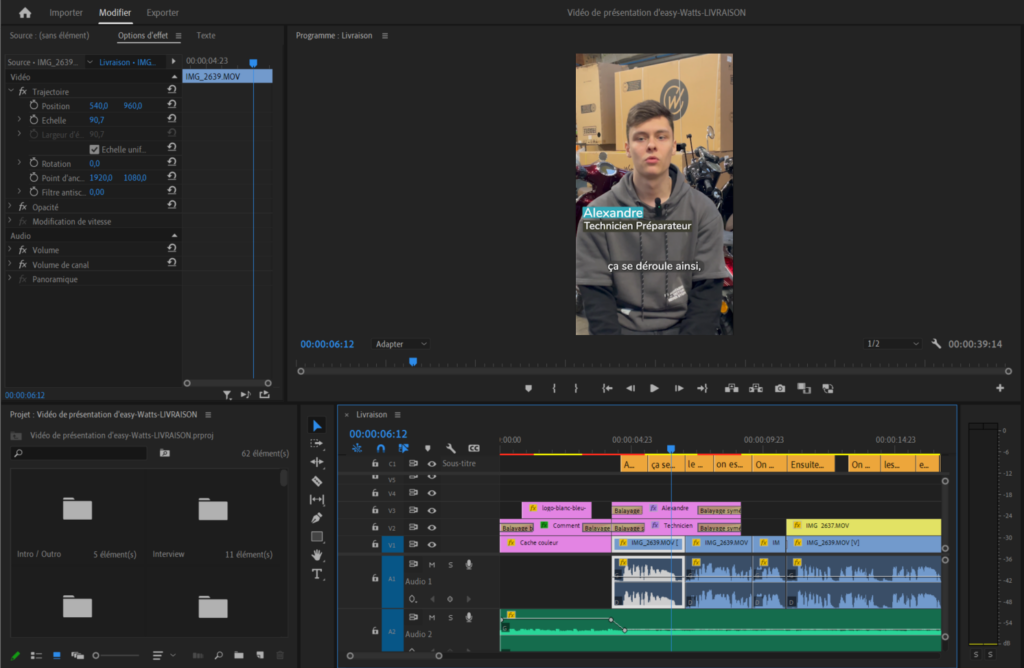The height and width of the screenshot is (668, 1024).
Task: Add a marker in the program monitor
Action: [528, 389]
